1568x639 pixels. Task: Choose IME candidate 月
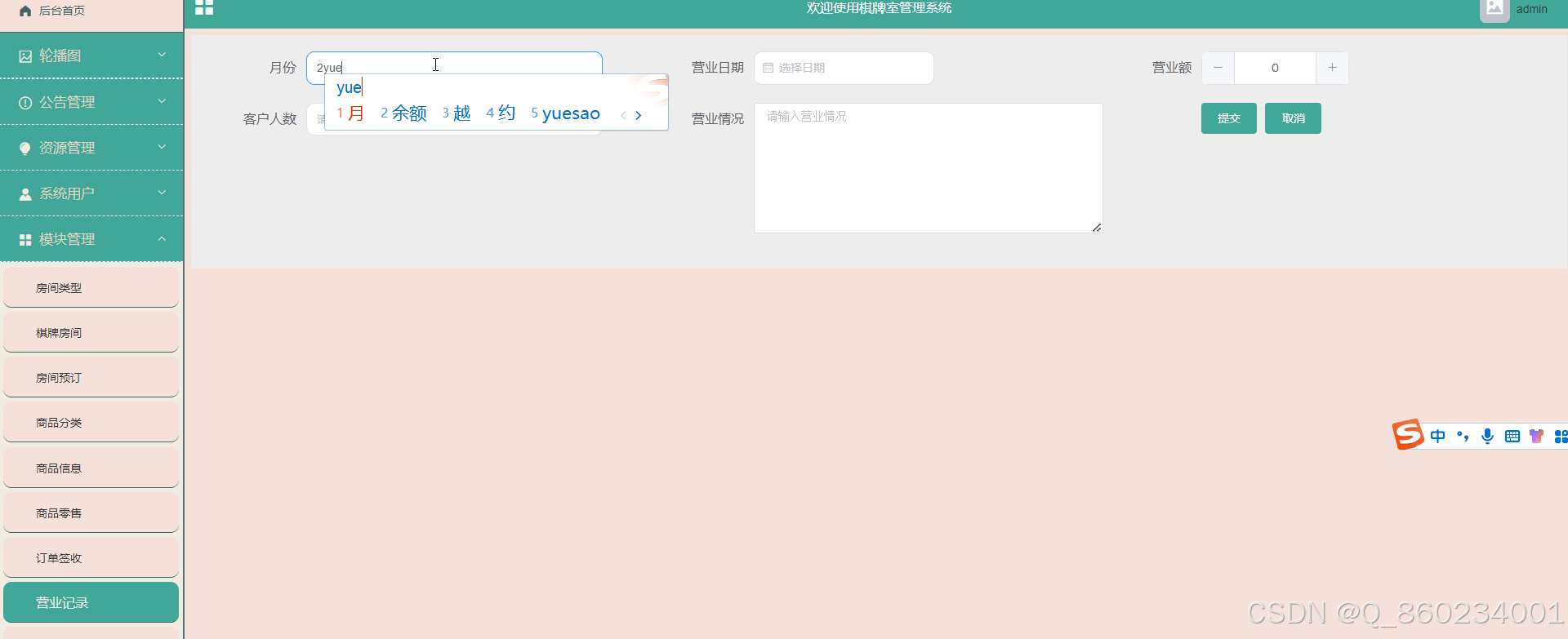350,113
